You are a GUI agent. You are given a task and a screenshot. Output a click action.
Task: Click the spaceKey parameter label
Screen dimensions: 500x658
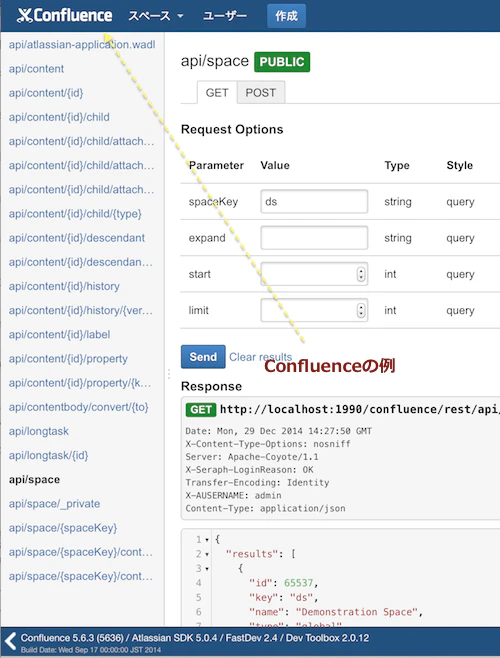(213, 202)
